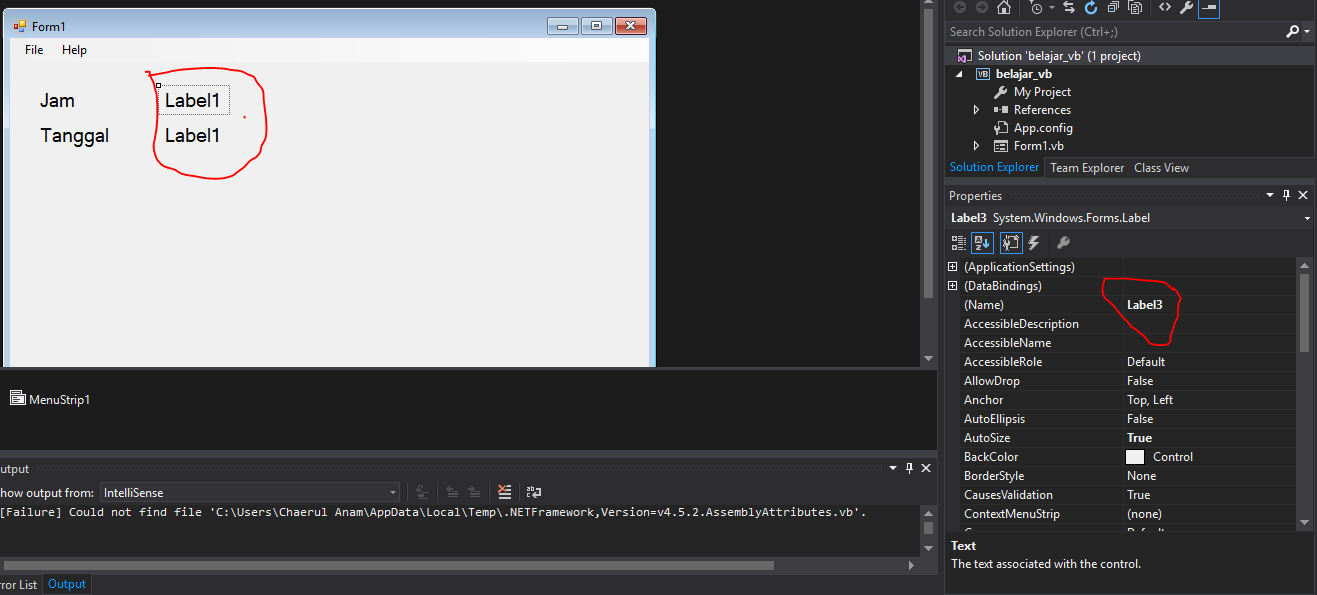Expand the References node
This screenshot has width=1317, height=595.
(x=977, y=110)
